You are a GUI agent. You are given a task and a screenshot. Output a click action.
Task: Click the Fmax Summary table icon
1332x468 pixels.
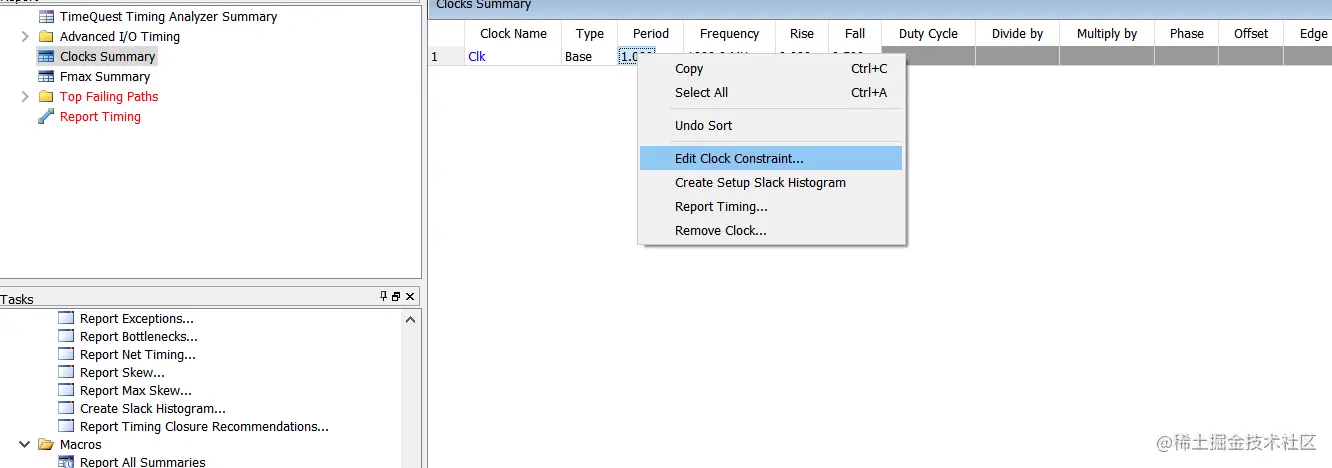(46, 77)
